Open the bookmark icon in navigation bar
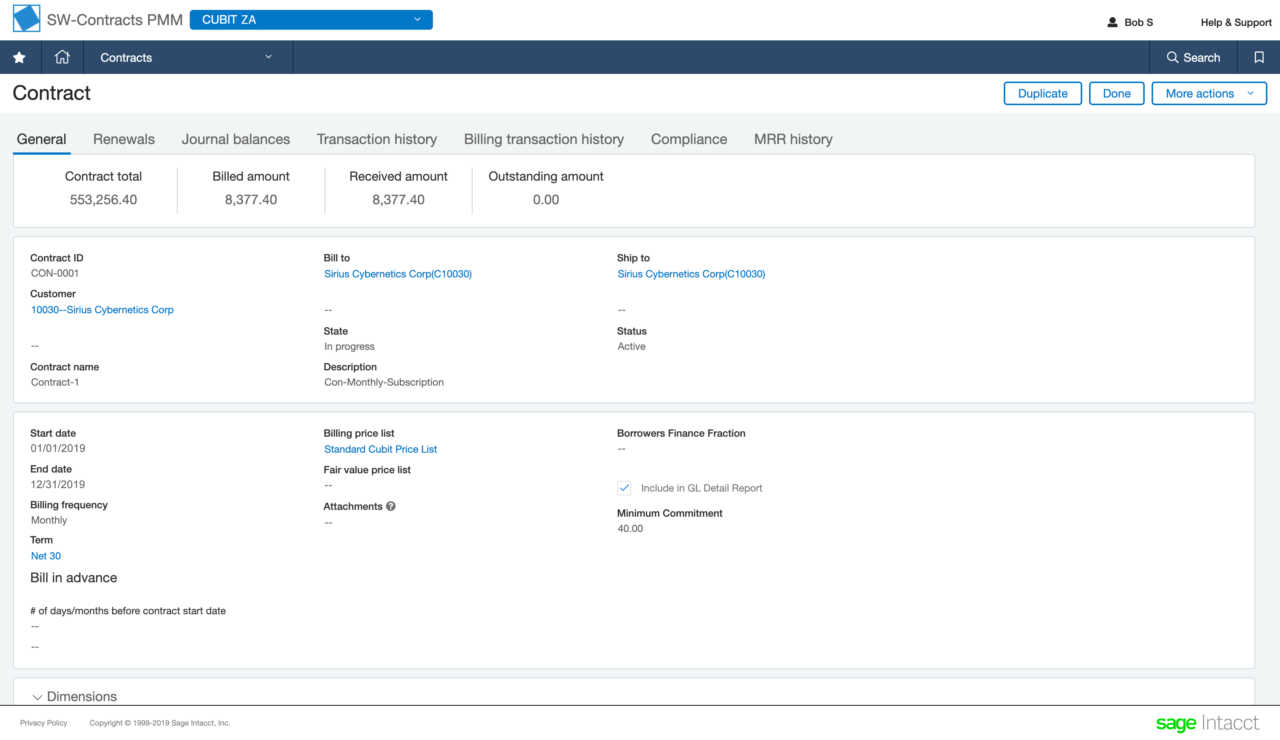 pos(1259,58)
